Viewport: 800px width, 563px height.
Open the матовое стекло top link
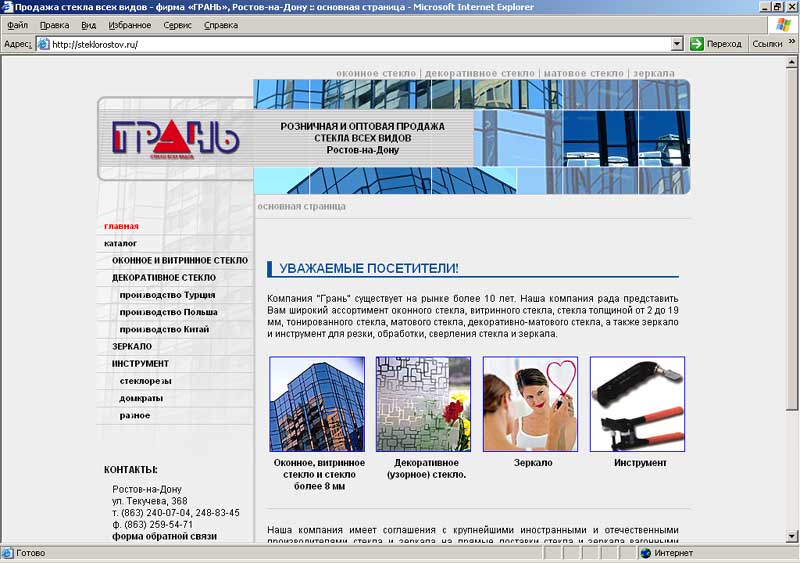(x=583, y=74)
